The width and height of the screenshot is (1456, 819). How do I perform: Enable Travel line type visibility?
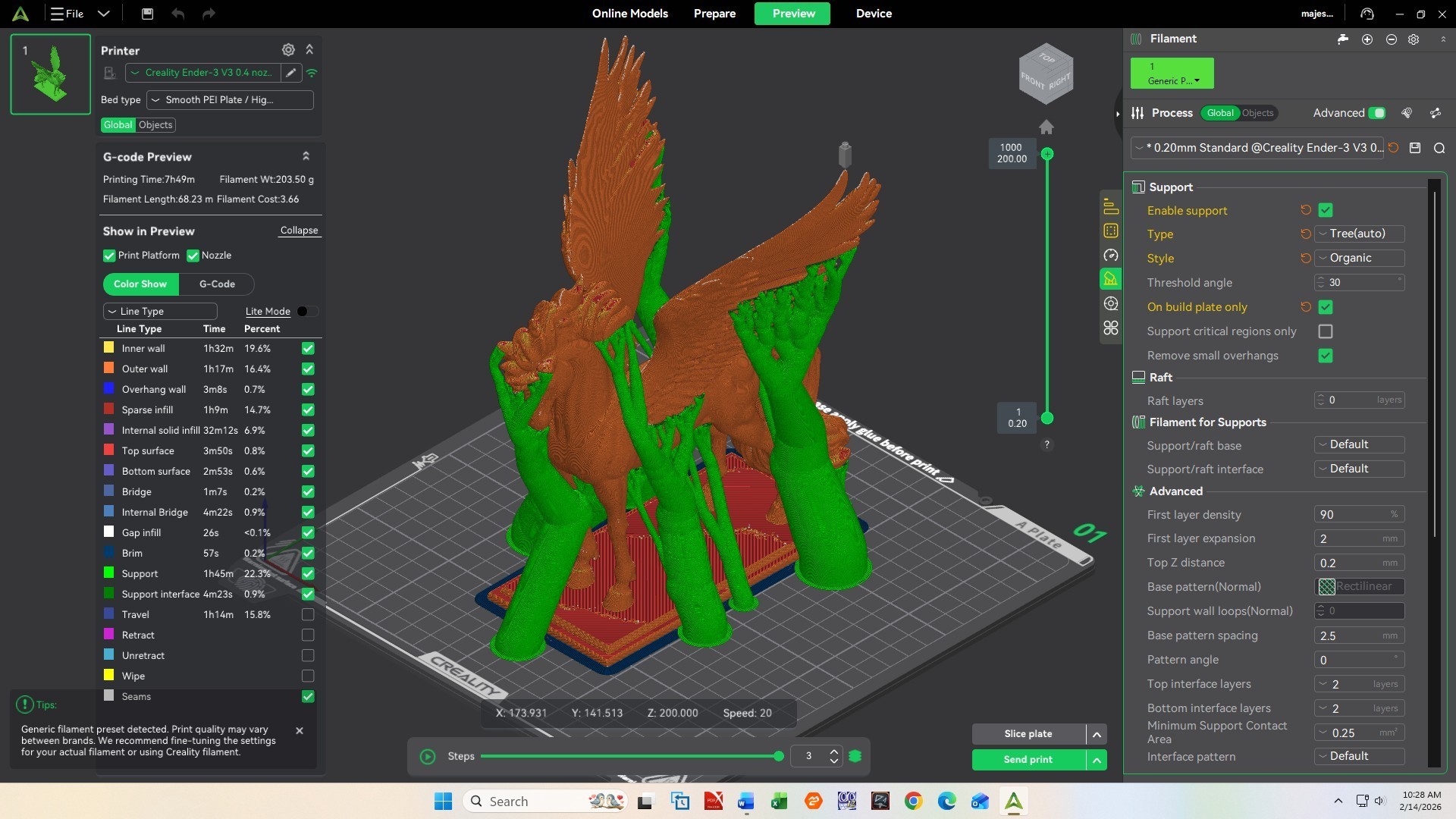coord(308,615)
